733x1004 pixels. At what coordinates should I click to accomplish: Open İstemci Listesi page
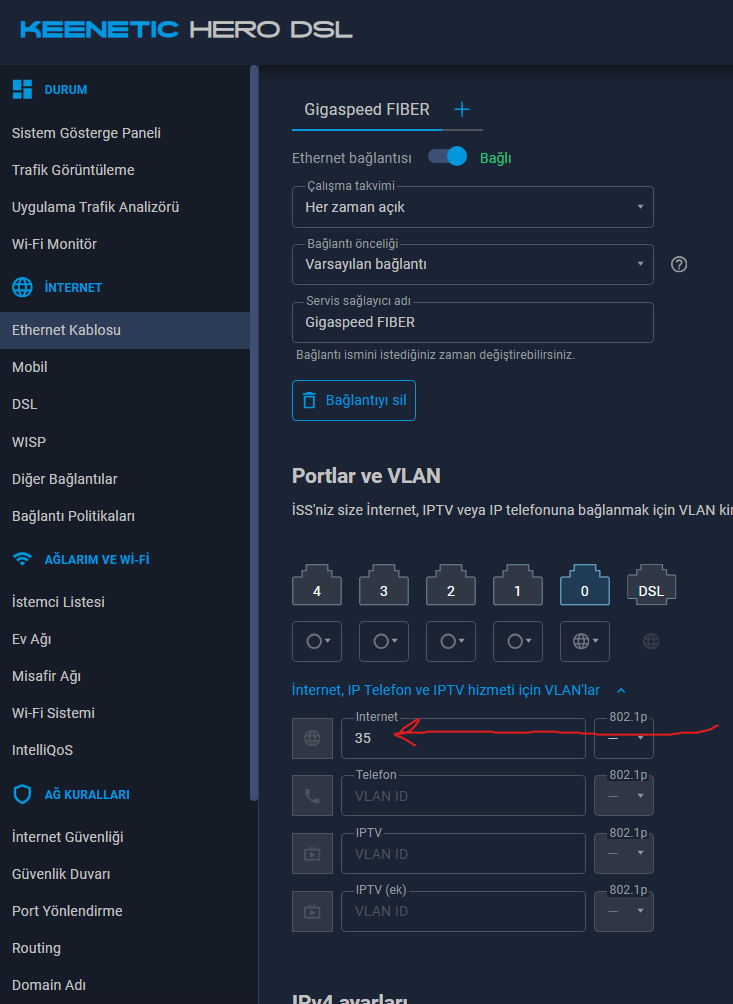58,602
